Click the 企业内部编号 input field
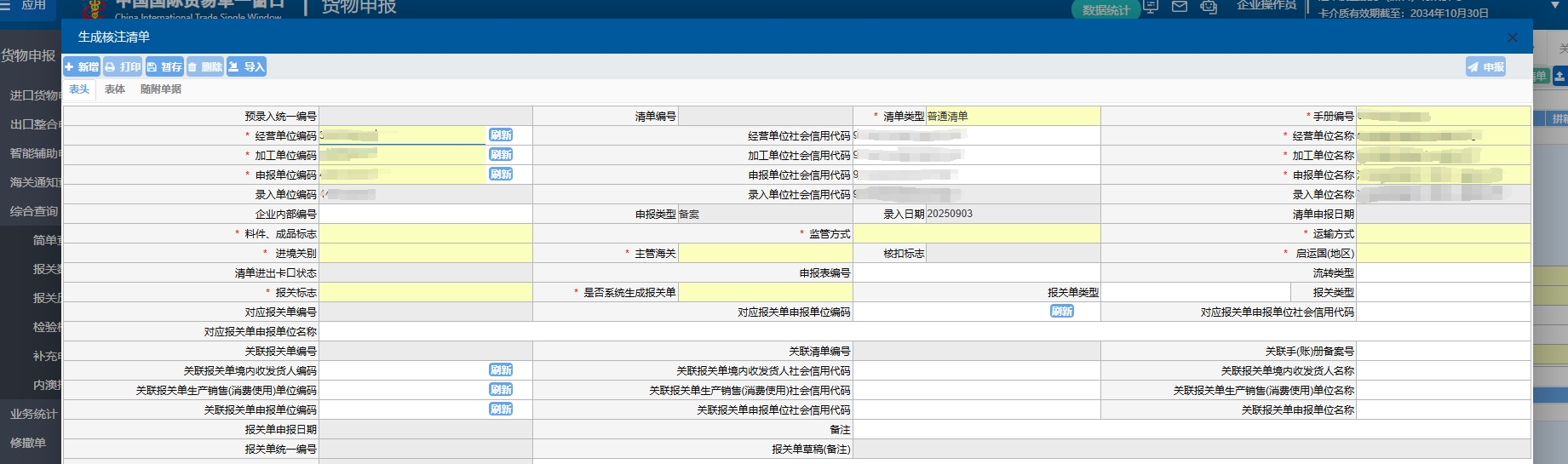1568x464 pixels. click(x=426, y=214)
